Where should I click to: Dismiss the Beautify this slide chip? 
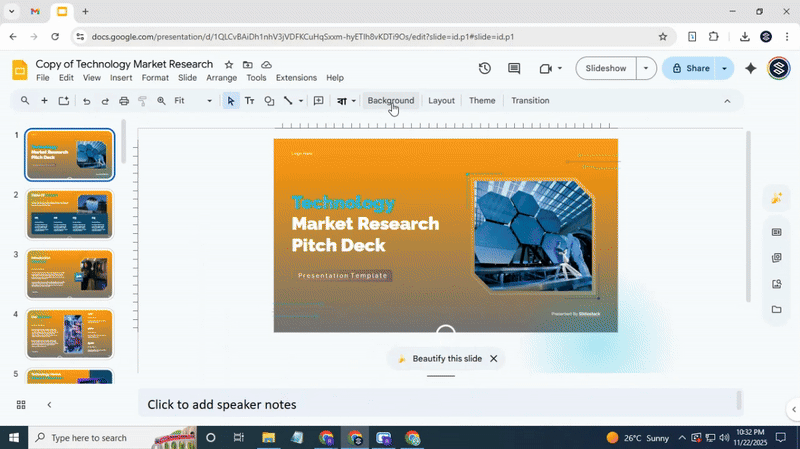(x=493, y=358)
